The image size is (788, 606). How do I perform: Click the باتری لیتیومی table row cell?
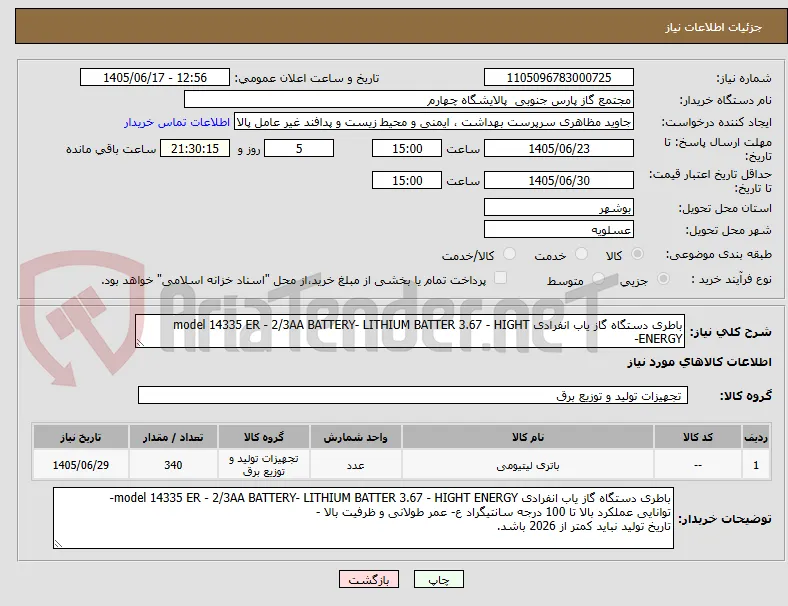(x=528, y=465)
